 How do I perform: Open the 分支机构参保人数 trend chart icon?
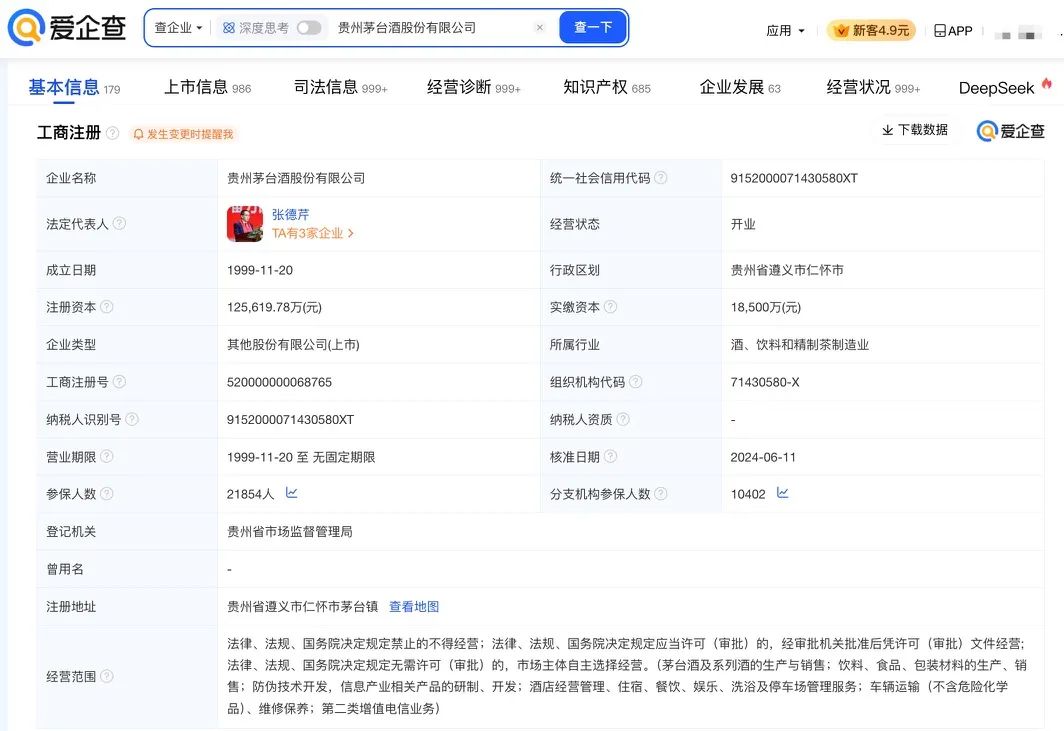click(x=782, y=493)
